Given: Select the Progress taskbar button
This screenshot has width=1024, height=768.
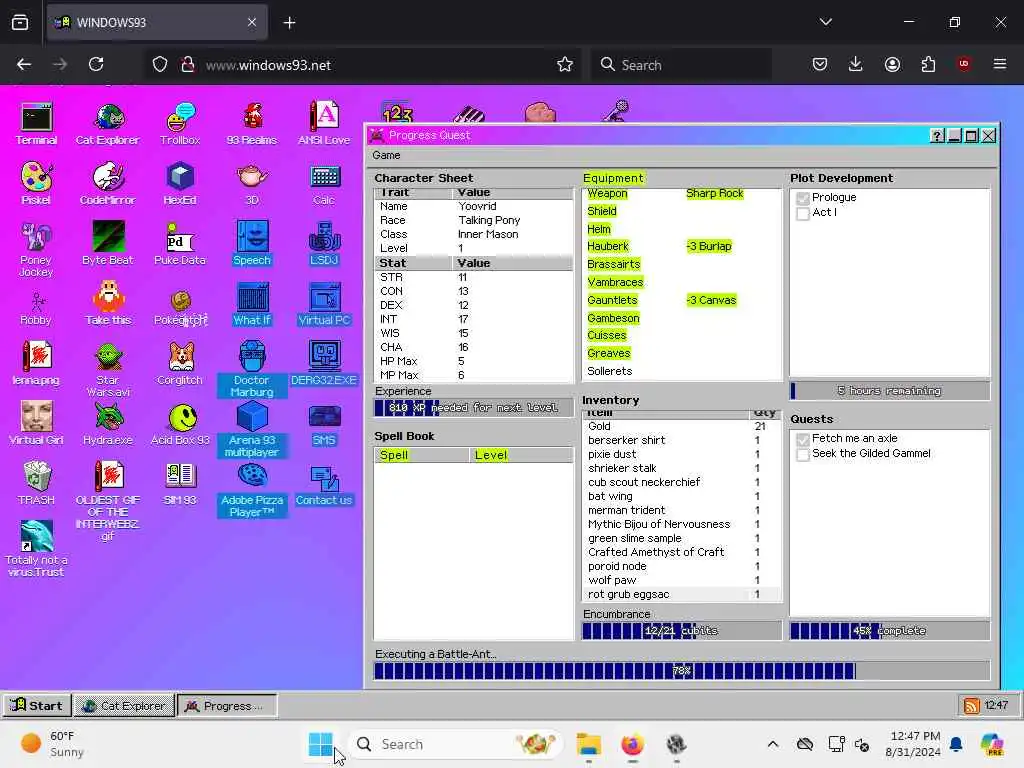Looking at the screenshot, I should click(x=227, y=705).
